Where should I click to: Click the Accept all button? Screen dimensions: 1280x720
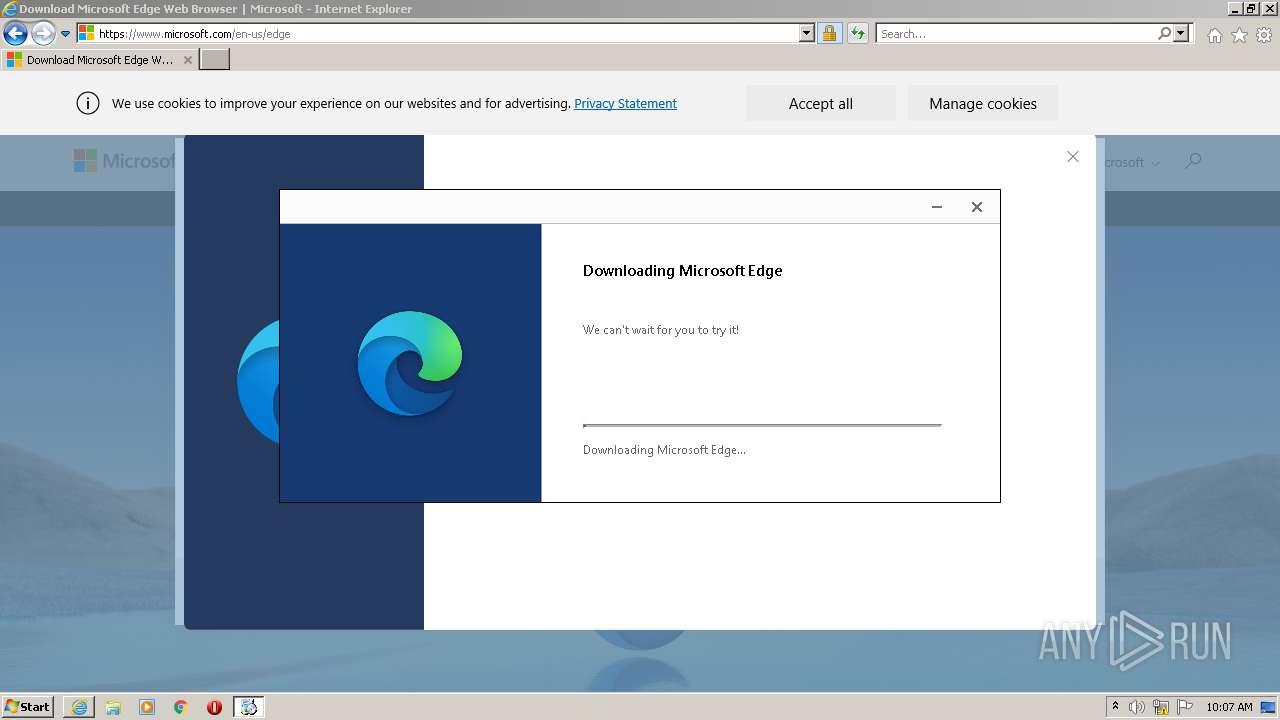pos(821,103)
